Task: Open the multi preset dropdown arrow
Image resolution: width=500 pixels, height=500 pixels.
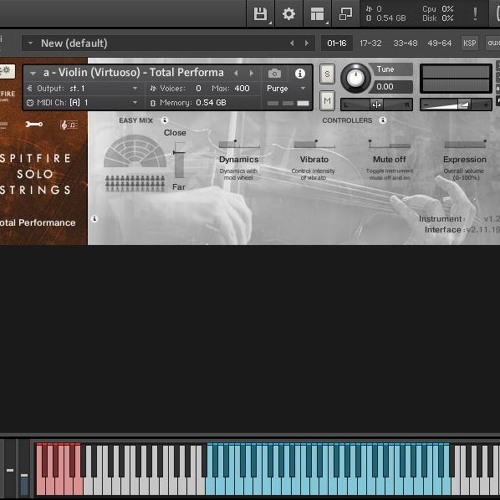Action: (x=30, y=43)
